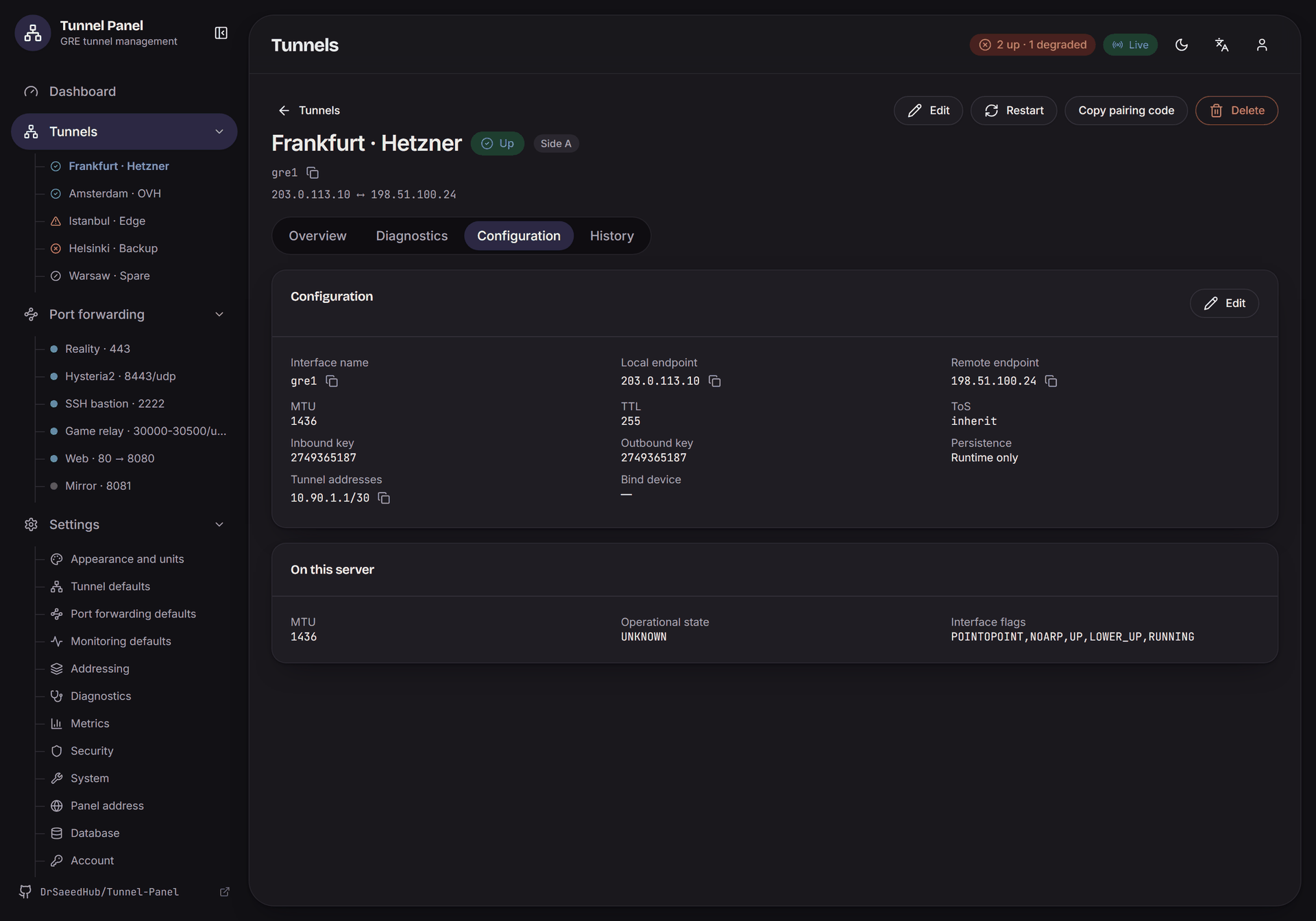The height and width of the screenshot is (921, 1316).
Task: Click the GitHub icon in sidebar footer
Action: pyautogui.click(x=25, y=892)
